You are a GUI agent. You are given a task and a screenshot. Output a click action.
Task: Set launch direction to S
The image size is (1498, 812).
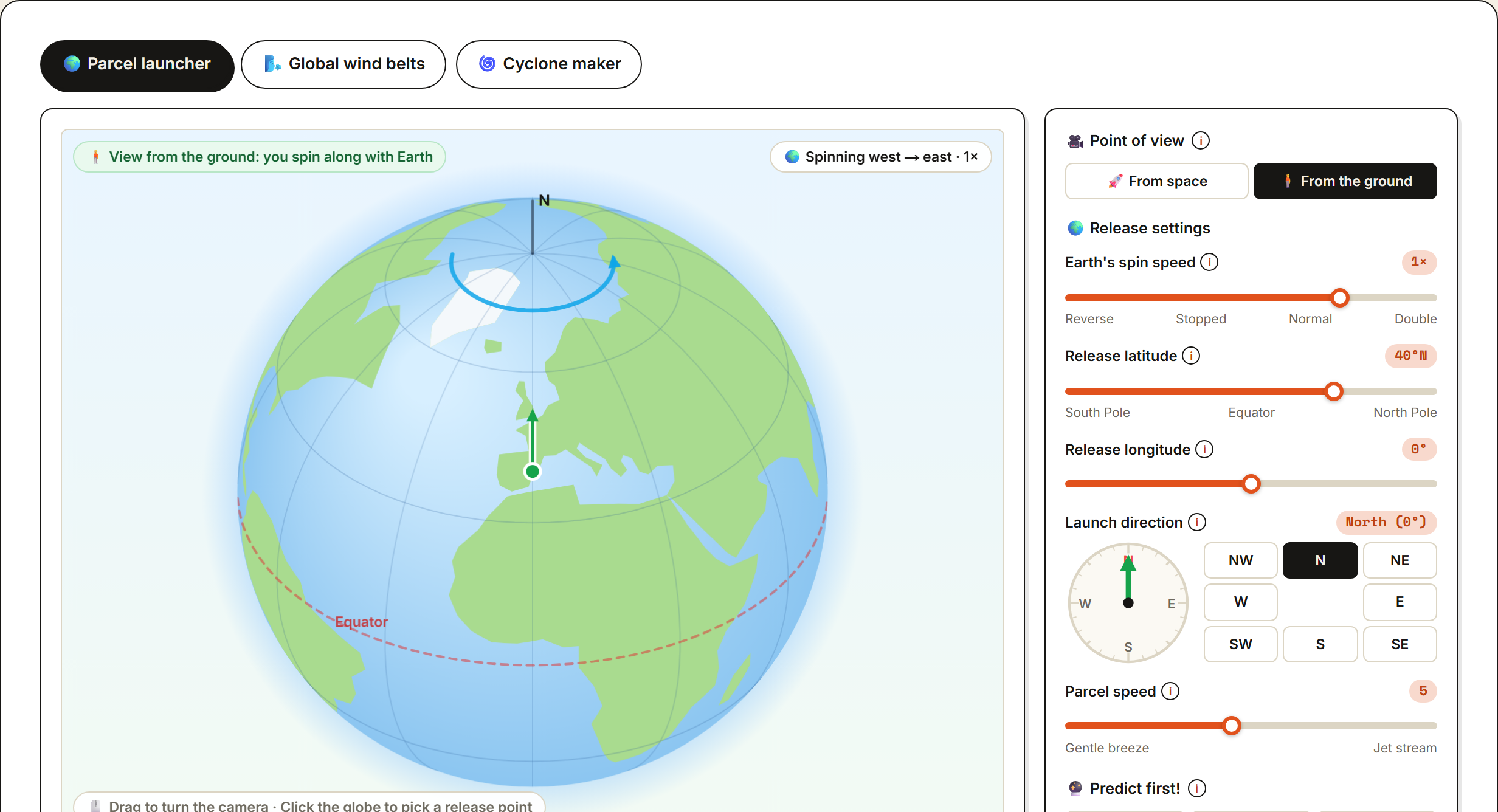pyautogui.click(x=1320, y=644)
